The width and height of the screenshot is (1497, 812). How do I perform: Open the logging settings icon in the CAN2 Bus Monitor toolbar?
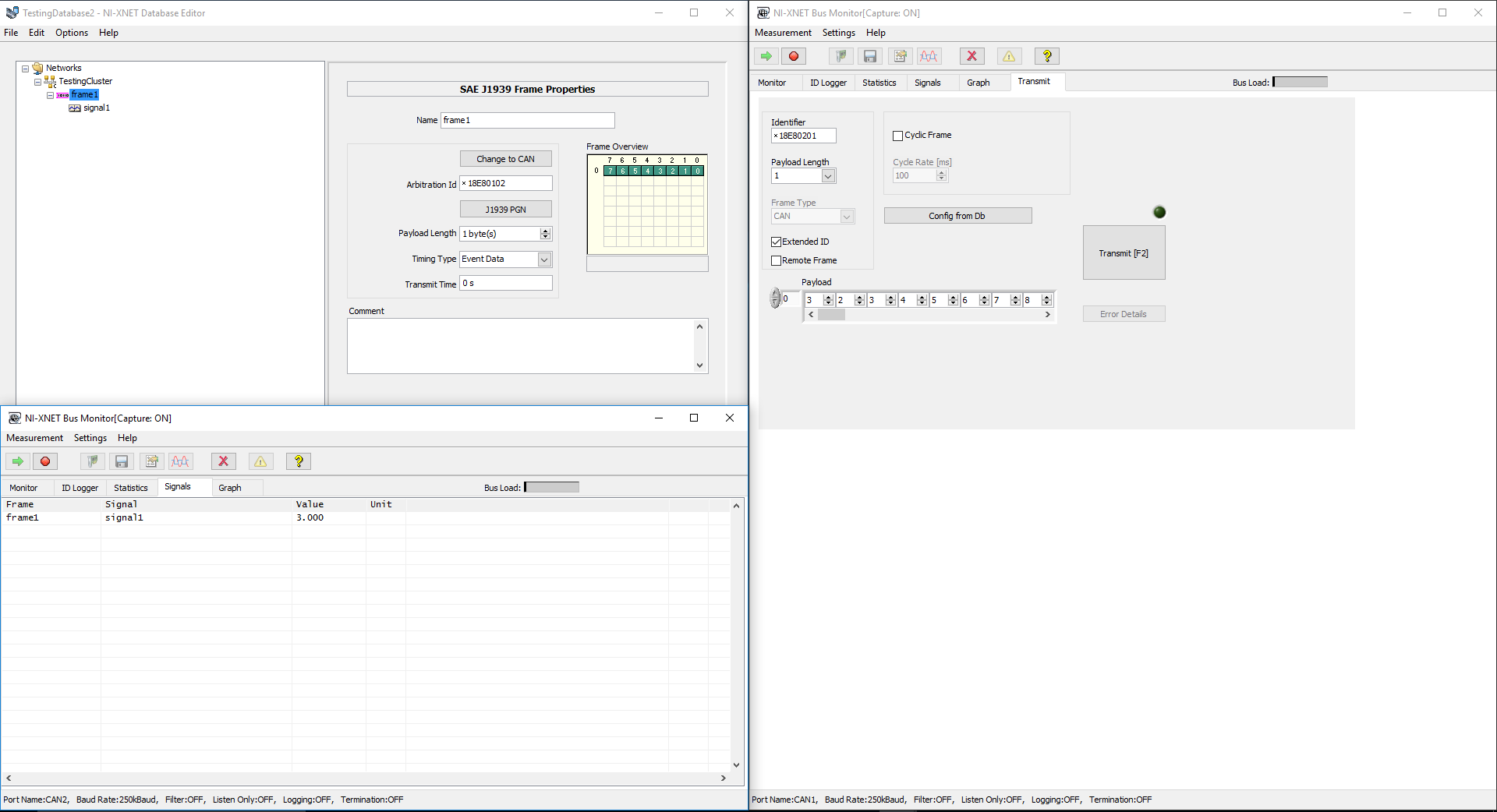pyautogui.click(x=152, y=461)
